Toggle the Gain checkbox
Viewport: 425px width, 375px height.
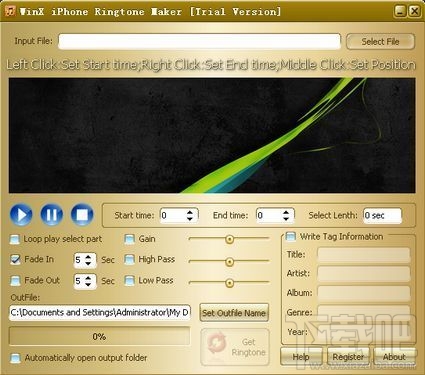point(129,239)
